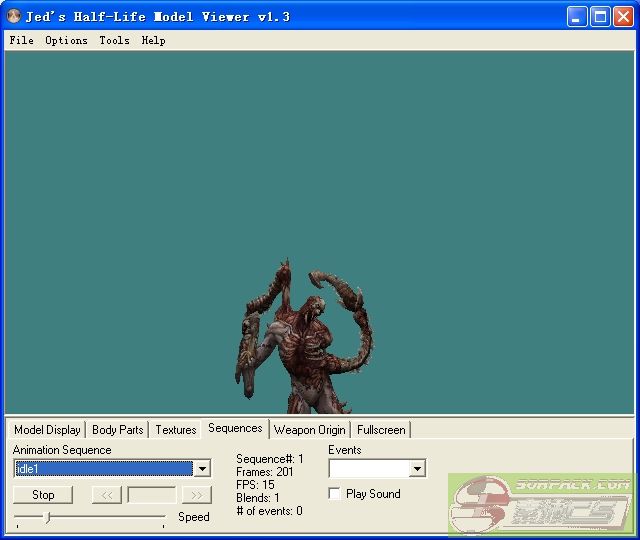
Task: Go to the Textures tab
Action: (x=176, y=430)
